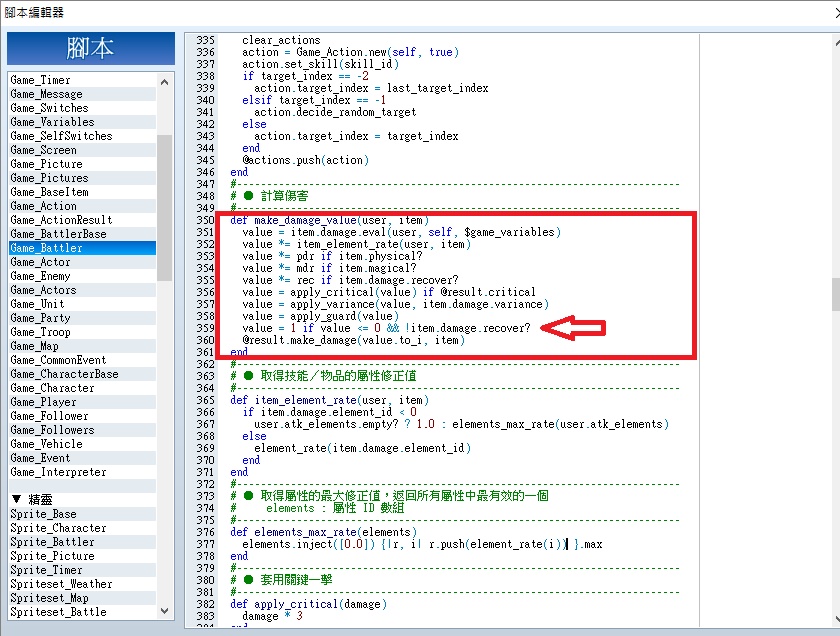Open the Sprite_Battler script
The width and height of the screenshot is (840, 636).
[x=82, y=542]
